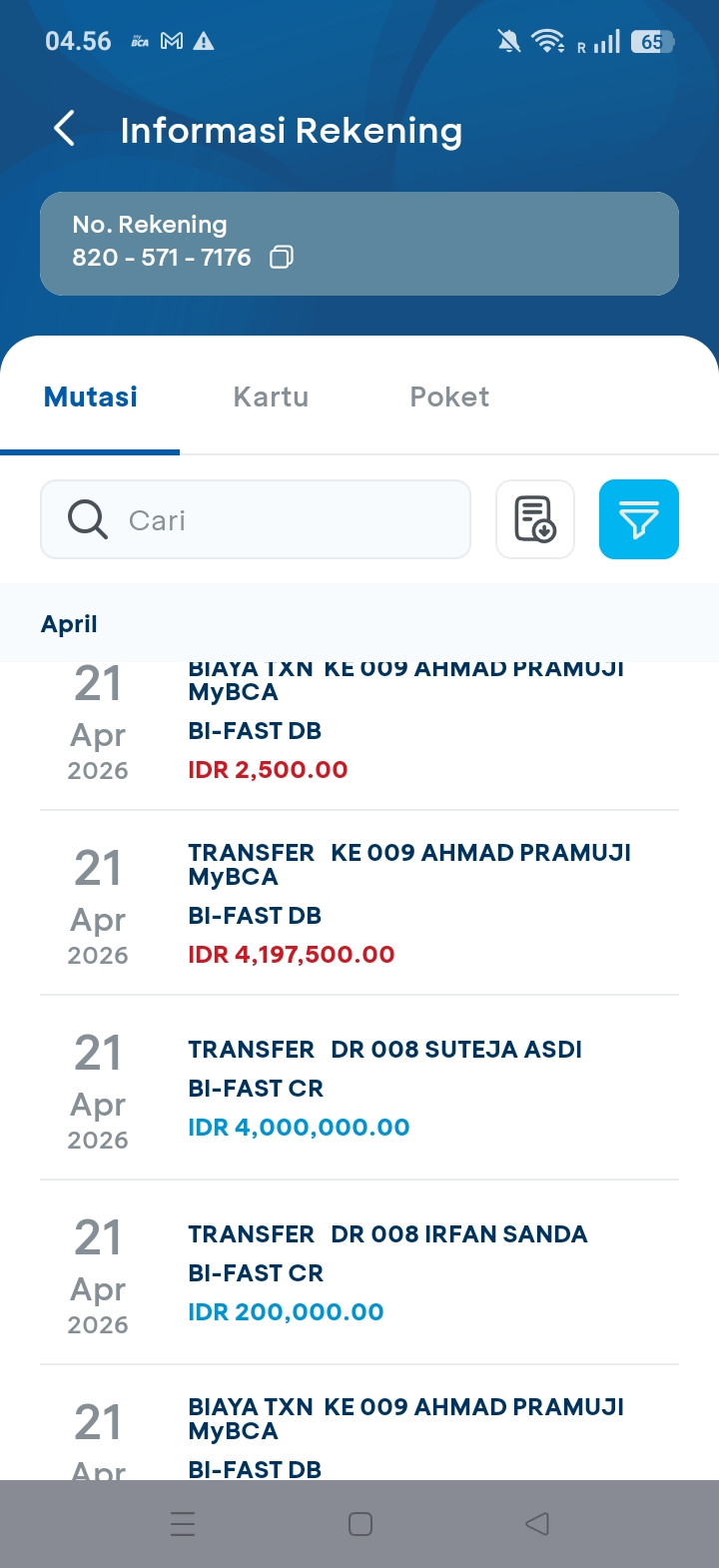
Task: Tap the warning triangle status icon
Action: (x=204, y=41)
